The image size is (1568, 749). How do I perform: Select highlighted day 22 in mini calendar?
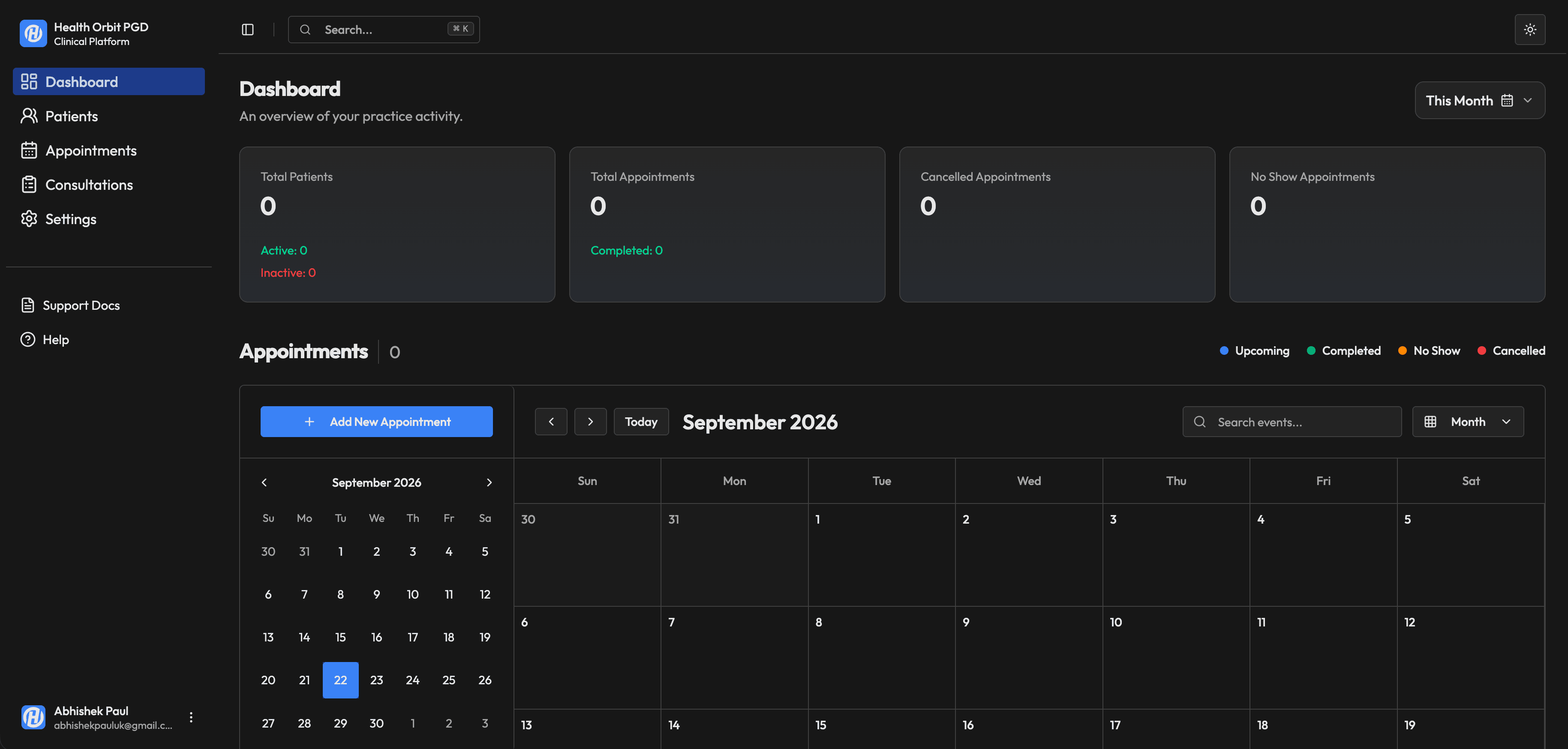(340, 680)
